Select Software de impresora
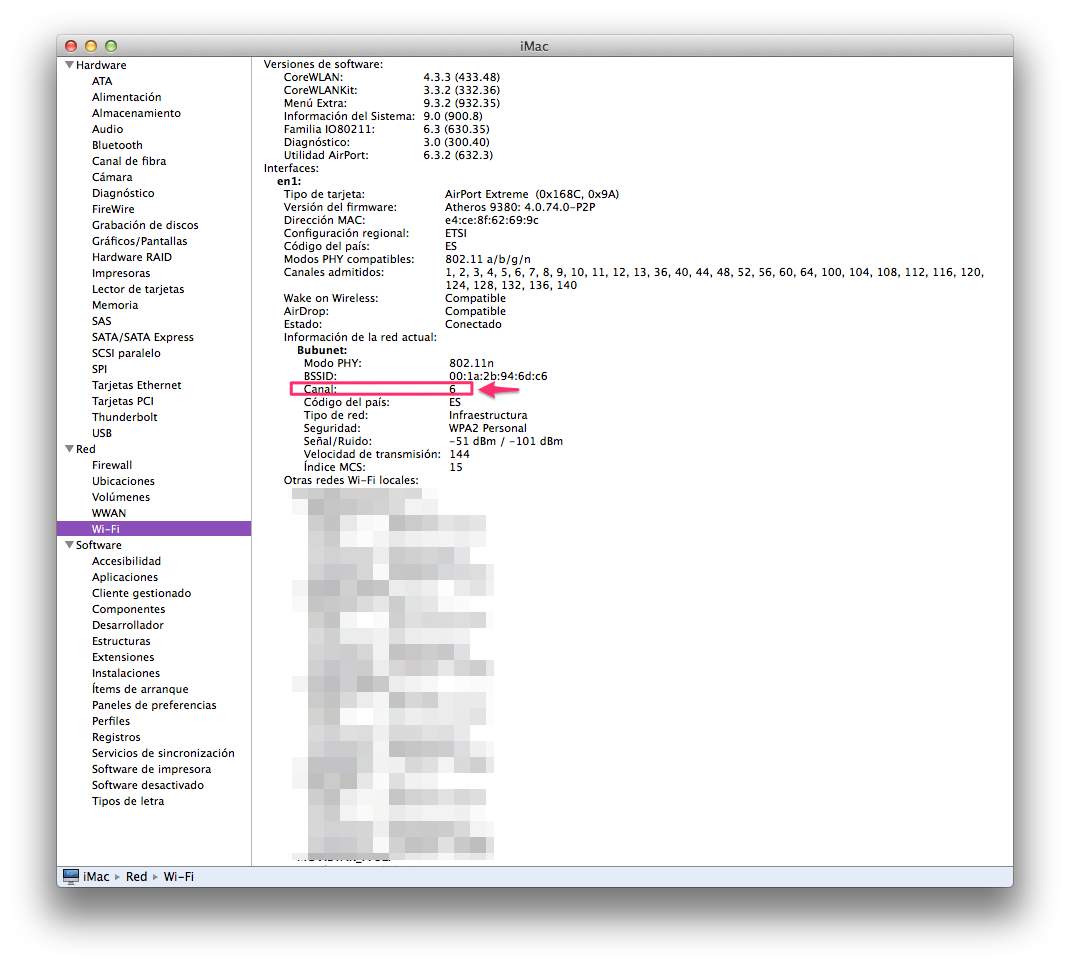The image size is (1070, 966). [x=151, y=770]
